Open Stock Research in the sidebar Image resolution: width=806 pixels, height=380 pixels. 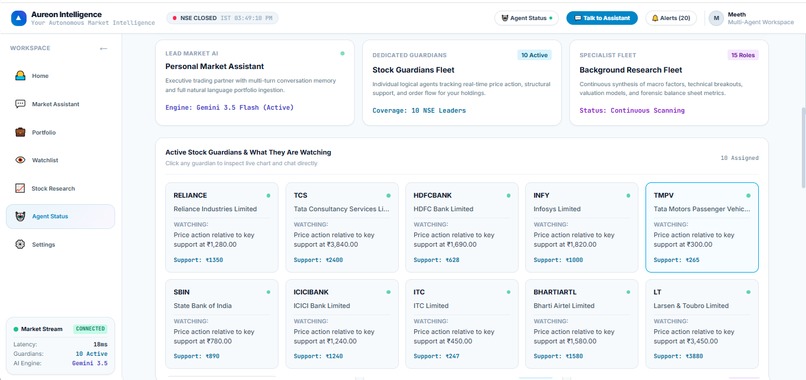point(60,188)
